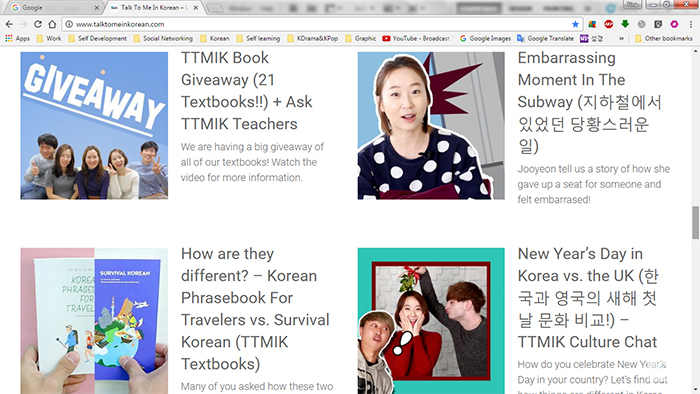Close the Talk To Me In Korean tab
Image resolution: width=700 pixels, height=394 pixels.
196,8
